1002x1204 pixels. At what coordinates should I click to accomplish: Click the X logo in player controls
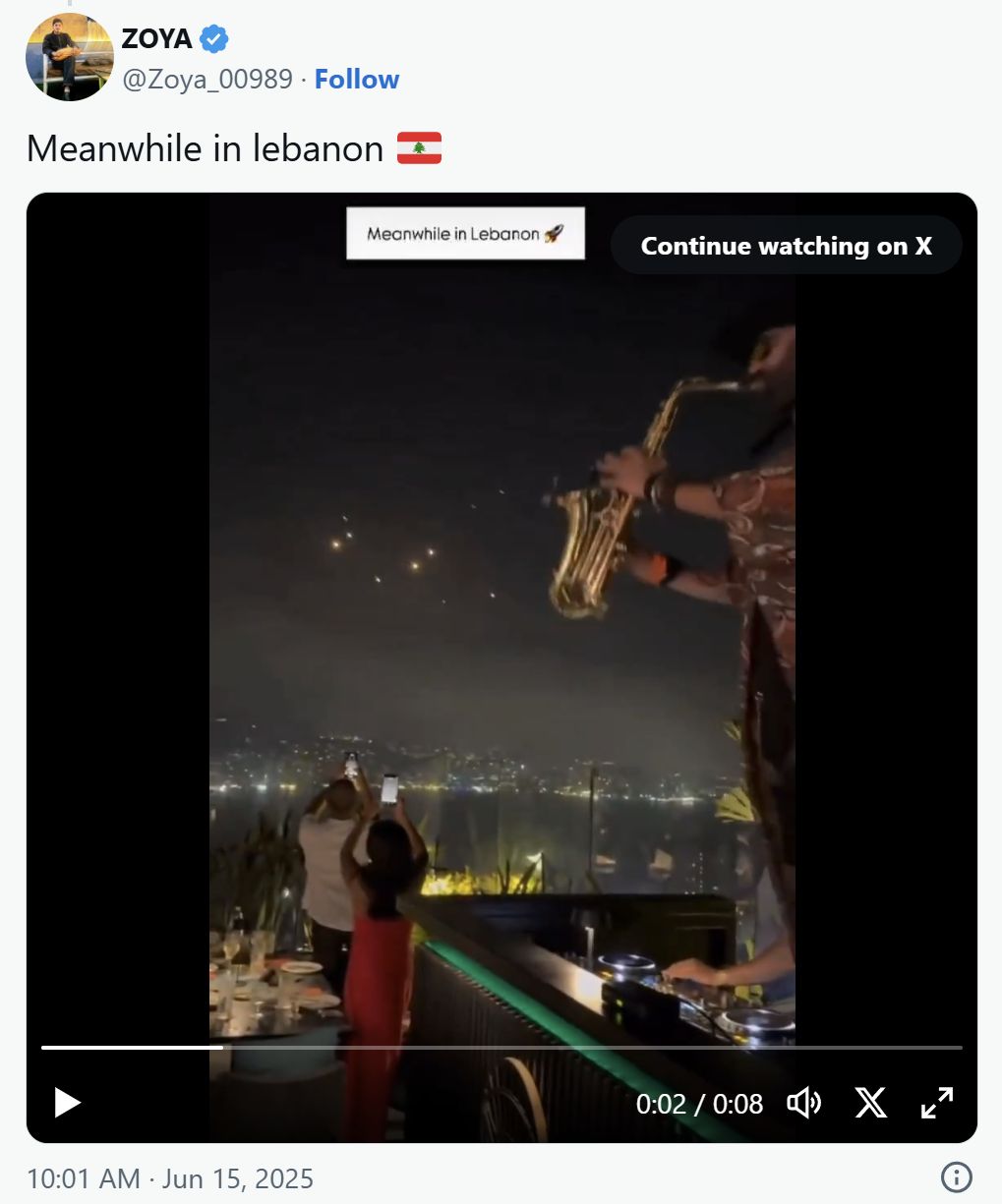[x=870, y=1103]
